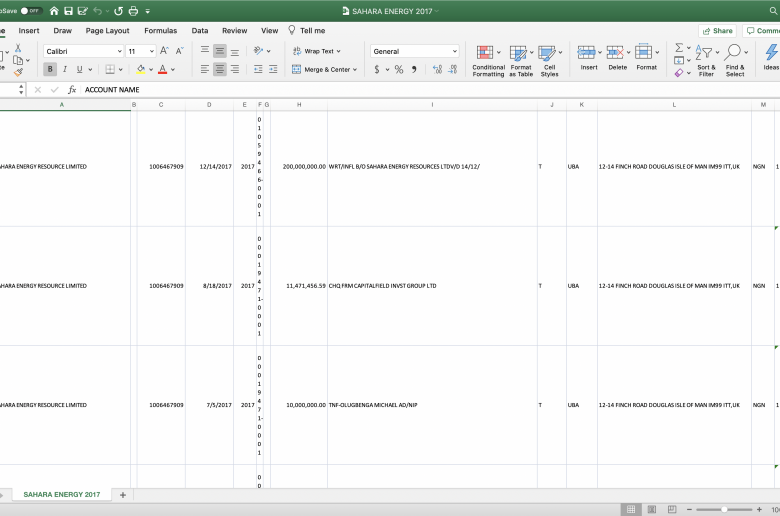Toggle Underline formatting
Image resolution: width=780 pixels, height=516 pixels.
79,69
